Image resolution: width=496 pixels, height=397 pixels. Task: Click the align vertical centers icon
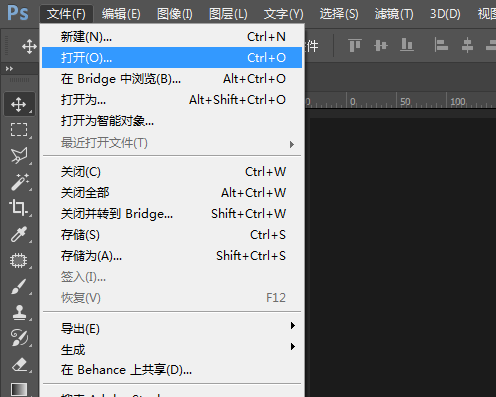381,45
